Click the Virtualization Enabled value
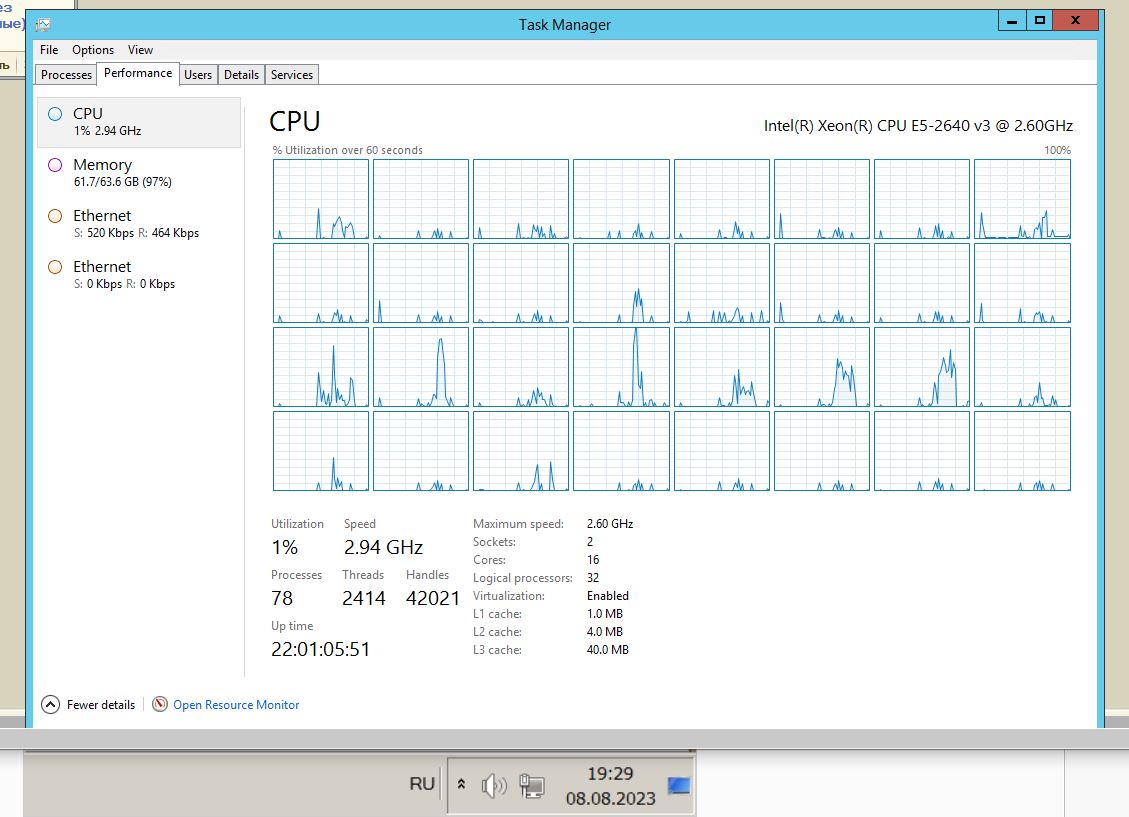 (608, 595)
